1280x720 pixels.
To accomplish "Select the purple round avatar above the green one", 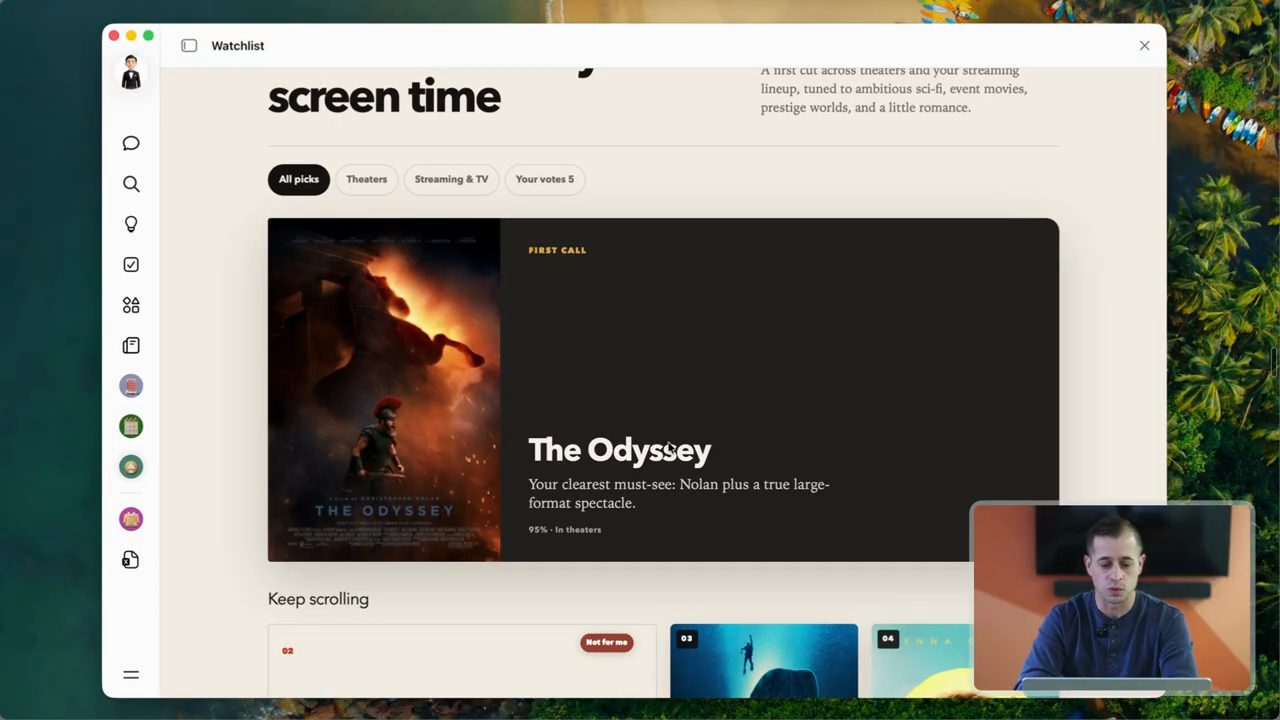I will 131,386.
